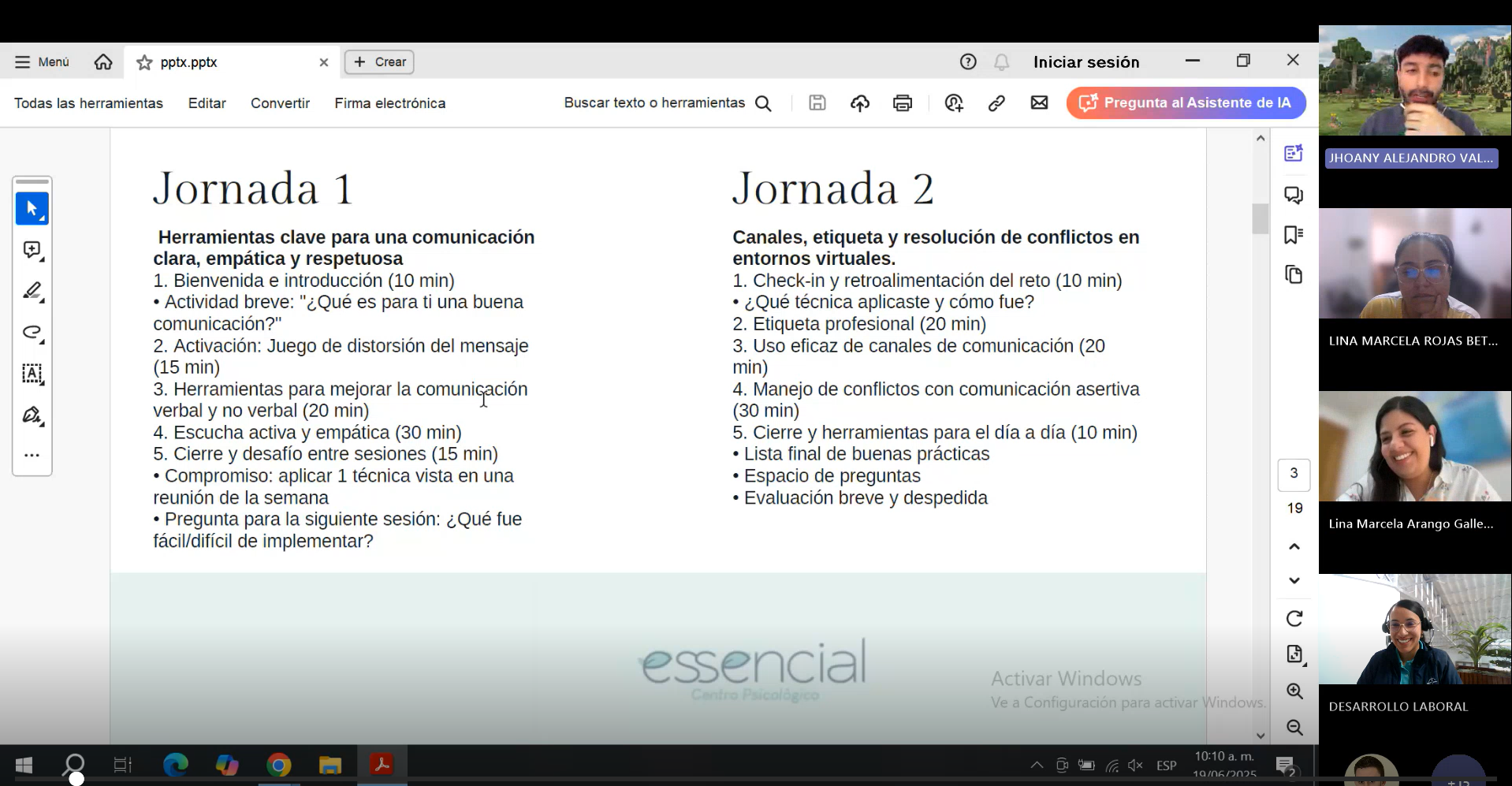Viewport: 1512px width, 786px height.
Task: Go to previous page with up chevron
Action: (x=1294, y=546)
